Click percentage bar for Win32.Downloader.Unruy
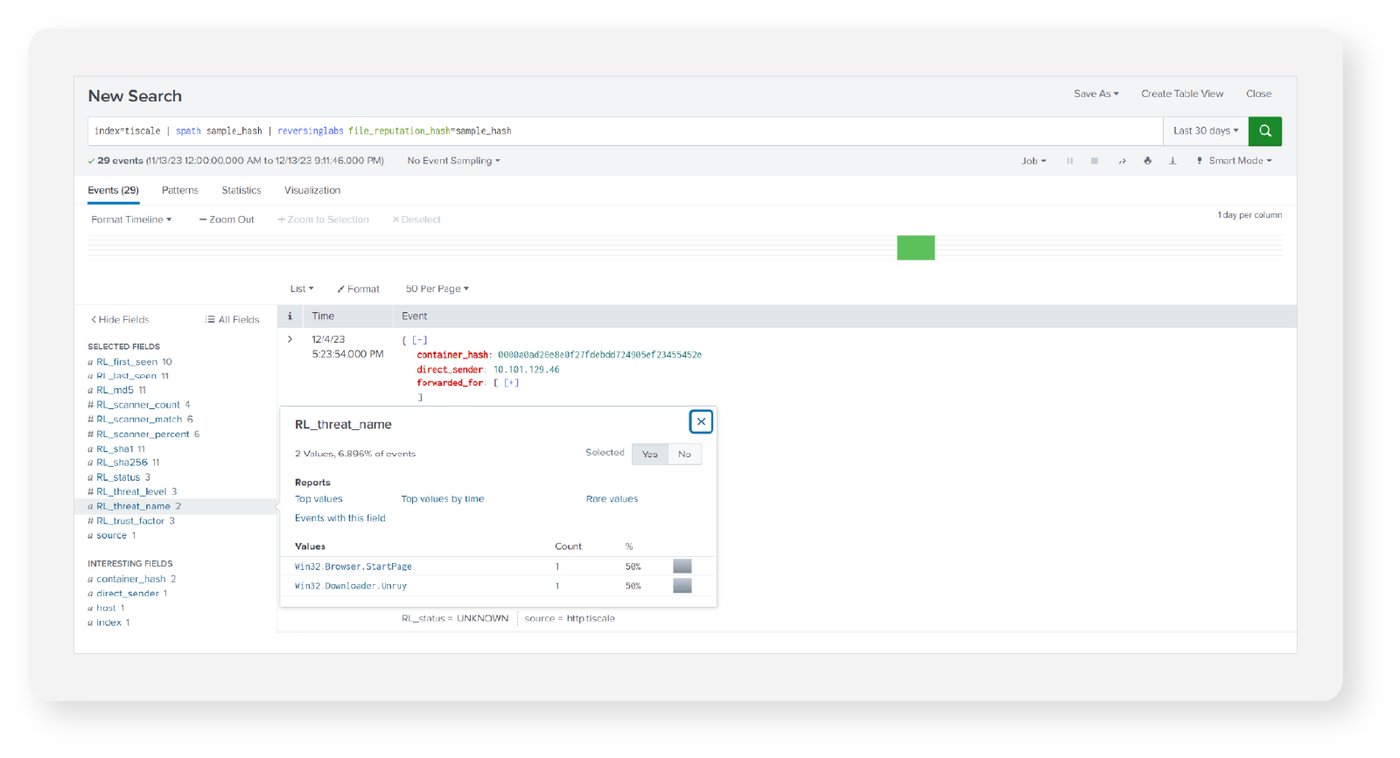Screen dimensions: 1400x758 pos(682,586)
